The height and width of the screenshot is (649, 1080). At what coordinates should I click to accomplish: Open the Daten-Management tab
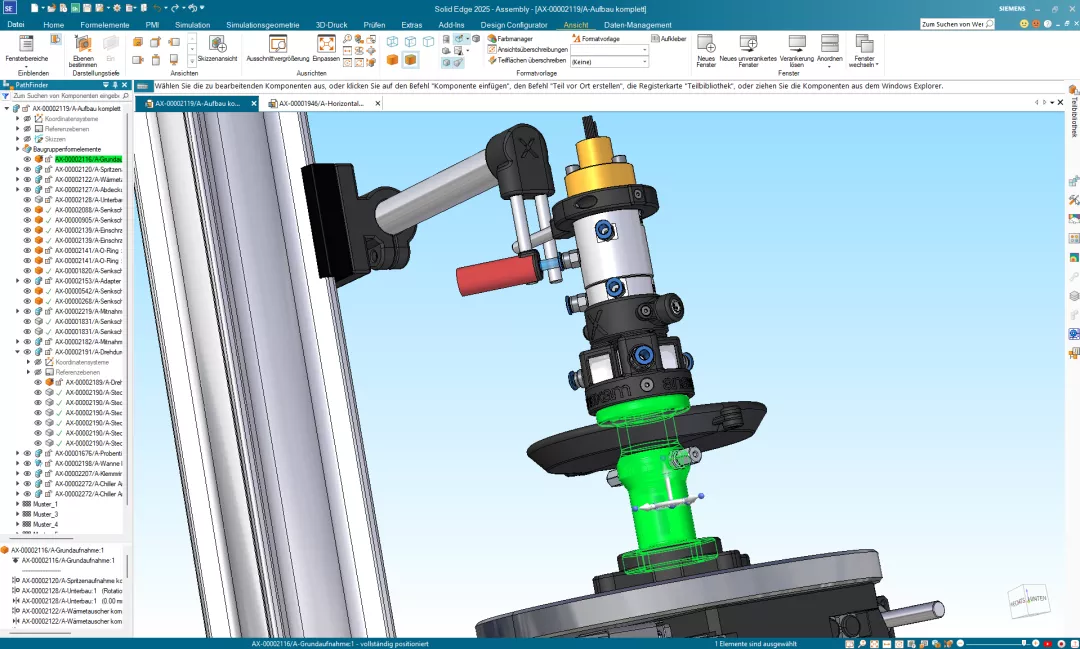point(638,25)
